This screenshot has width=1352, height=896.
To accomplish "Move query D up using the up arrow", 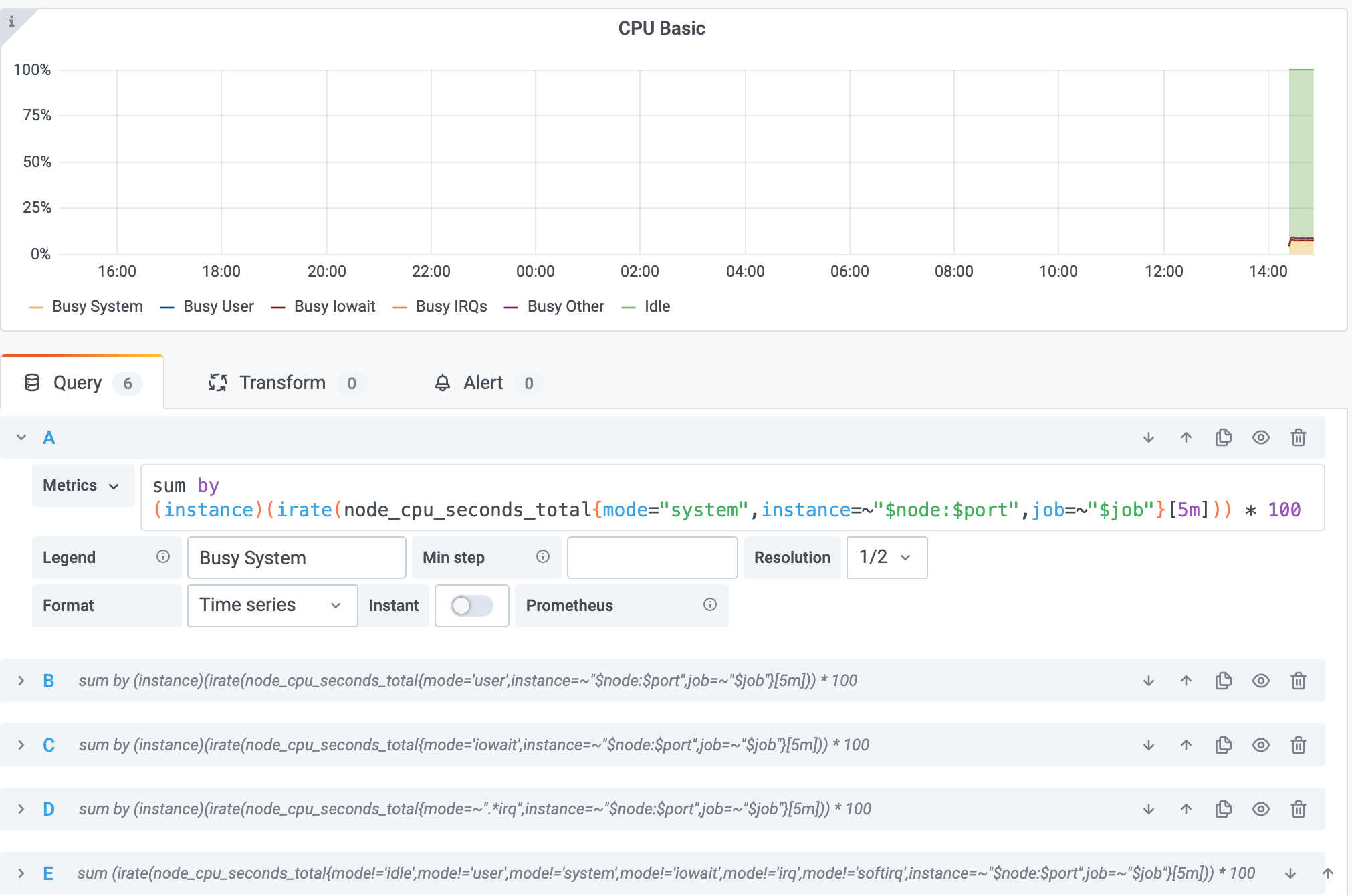I will (1185, 808).
